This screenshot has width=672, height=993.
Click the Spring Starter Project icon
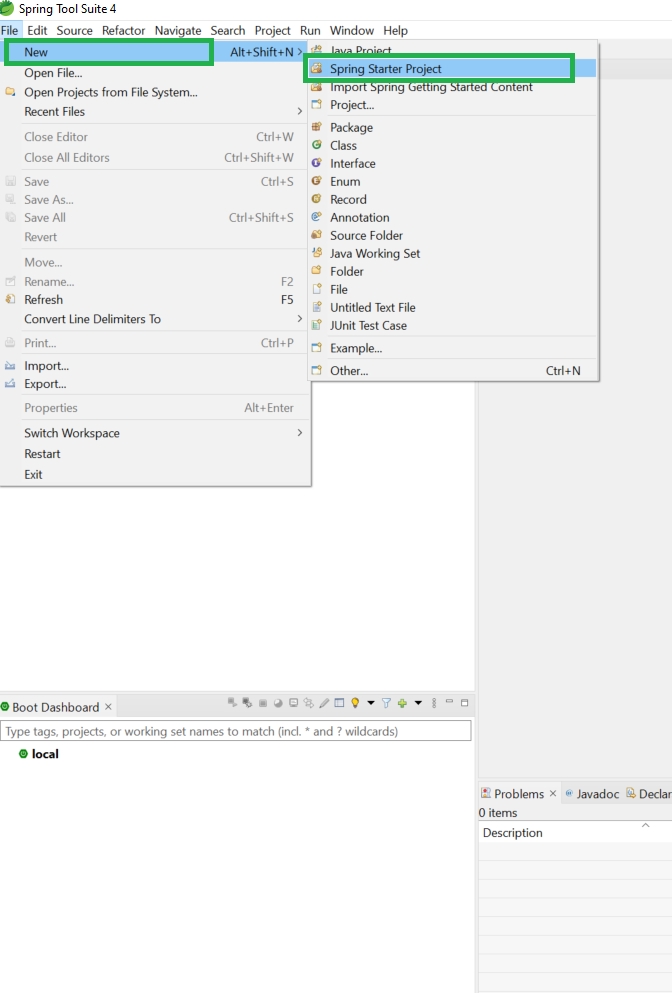pyautogui.click(x=317, y=69)
